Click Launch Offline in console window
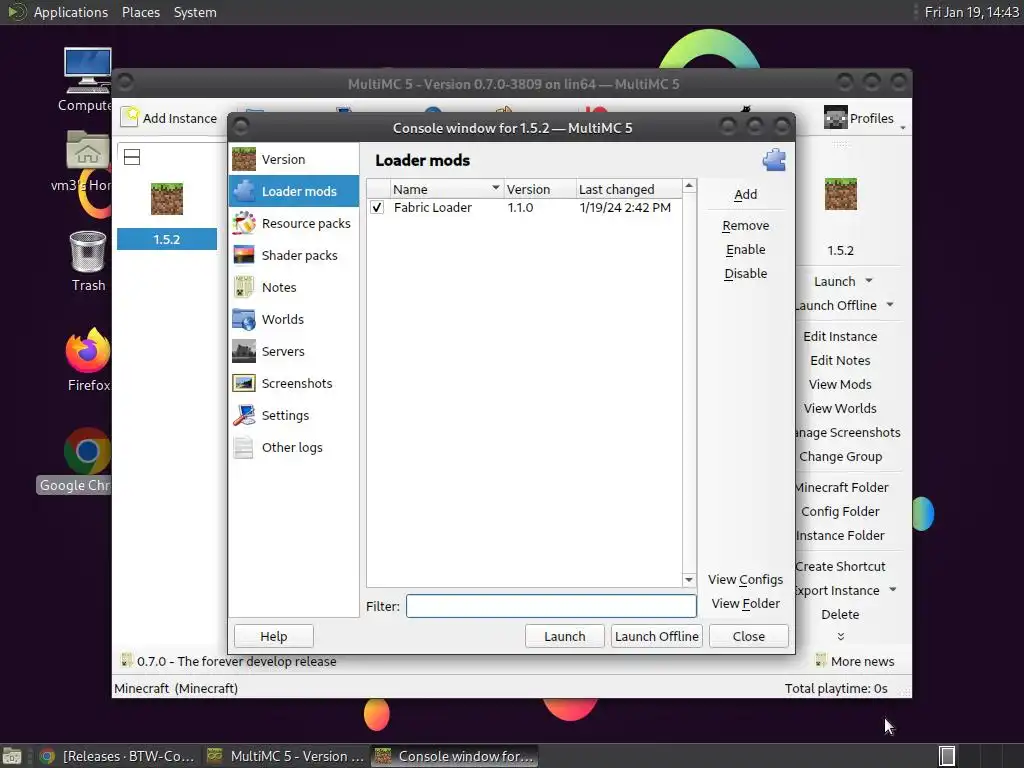The height and width of the screenshot is (768, 1024). click(x=656, y=636)
